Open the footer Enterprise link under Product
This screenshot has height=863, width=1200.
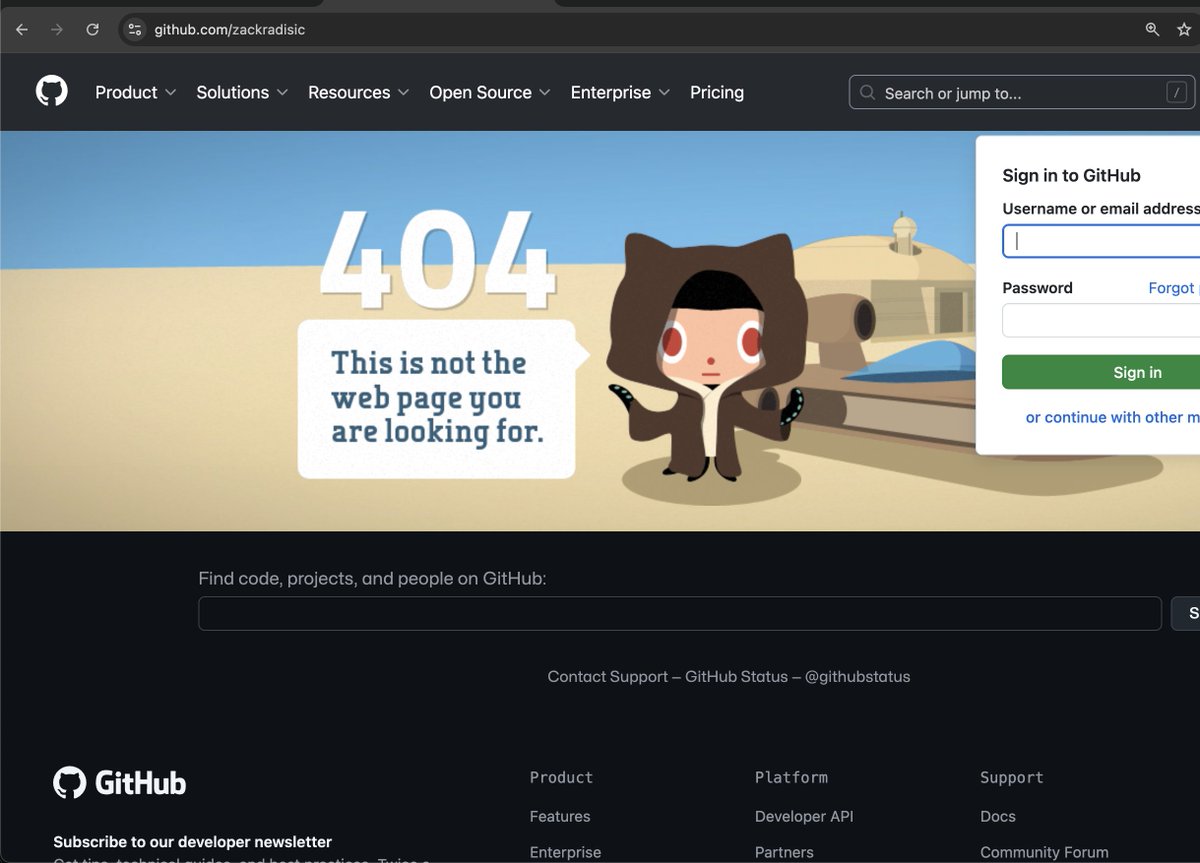click(x=565, y=852)
